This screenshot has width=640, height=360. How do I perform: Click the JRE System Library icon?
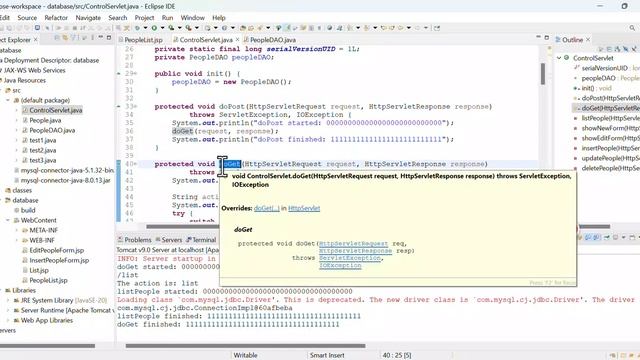click(x=16, y=300)
